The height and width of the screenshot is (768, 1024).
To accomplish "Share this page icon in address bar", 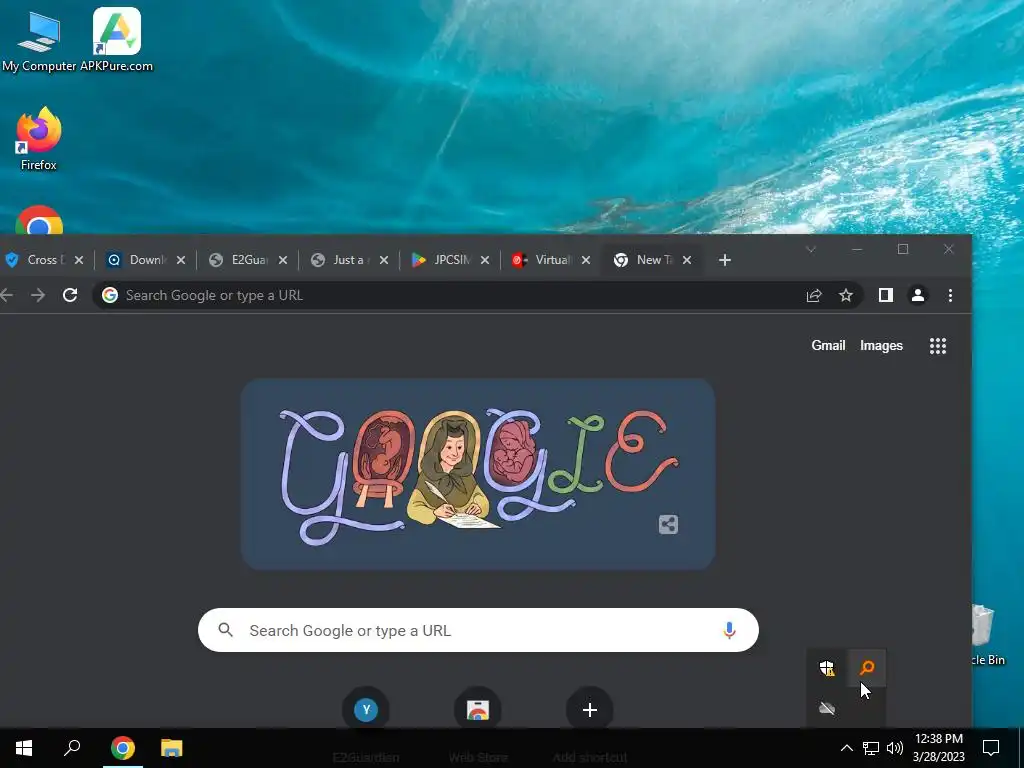I will [x=814, y=295].
